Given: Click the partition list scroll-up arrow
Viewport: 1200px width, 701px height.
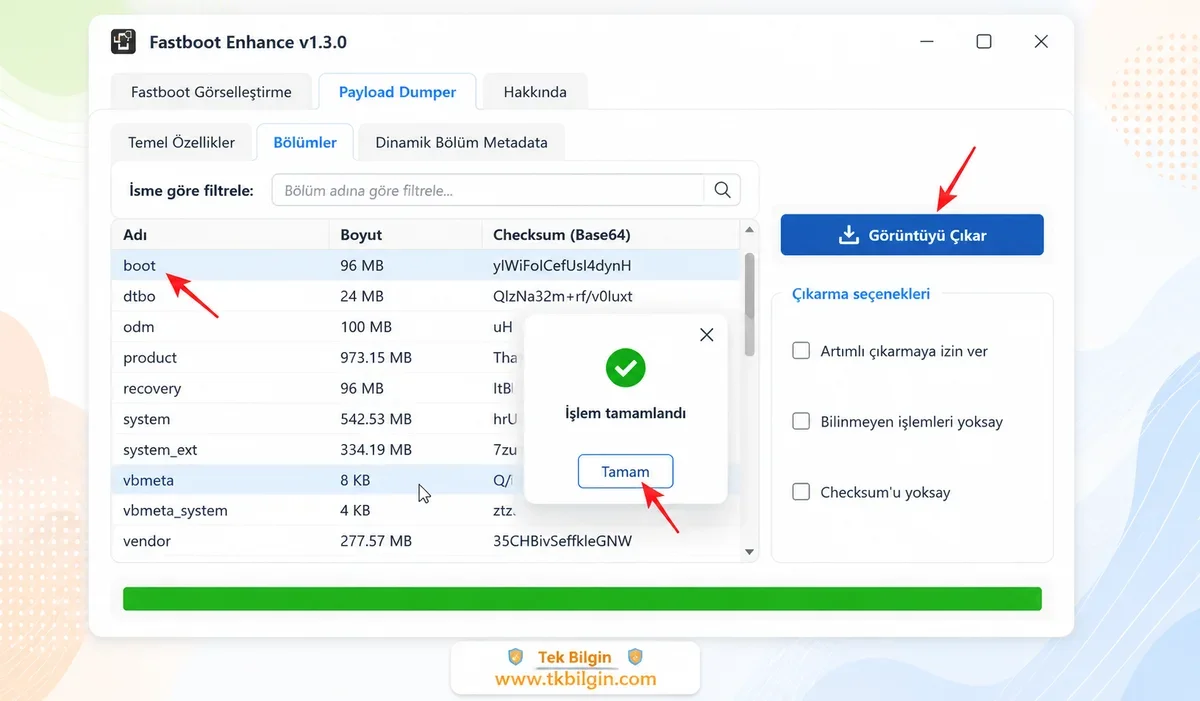Looking at the screenshot, I should pyautogui.click(x=750, y=231).
